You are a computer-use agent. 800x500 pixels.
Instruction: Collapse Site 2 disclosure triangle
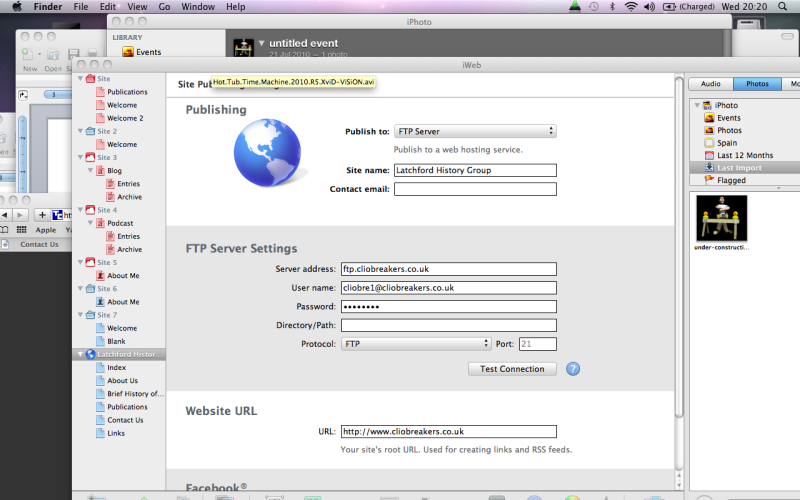pos(80,131)
